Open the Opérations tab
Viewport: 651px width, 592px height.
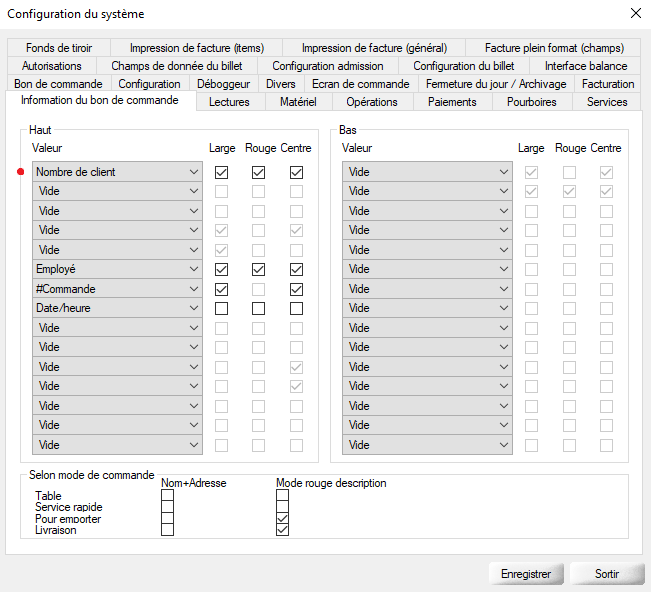(372, 102)
